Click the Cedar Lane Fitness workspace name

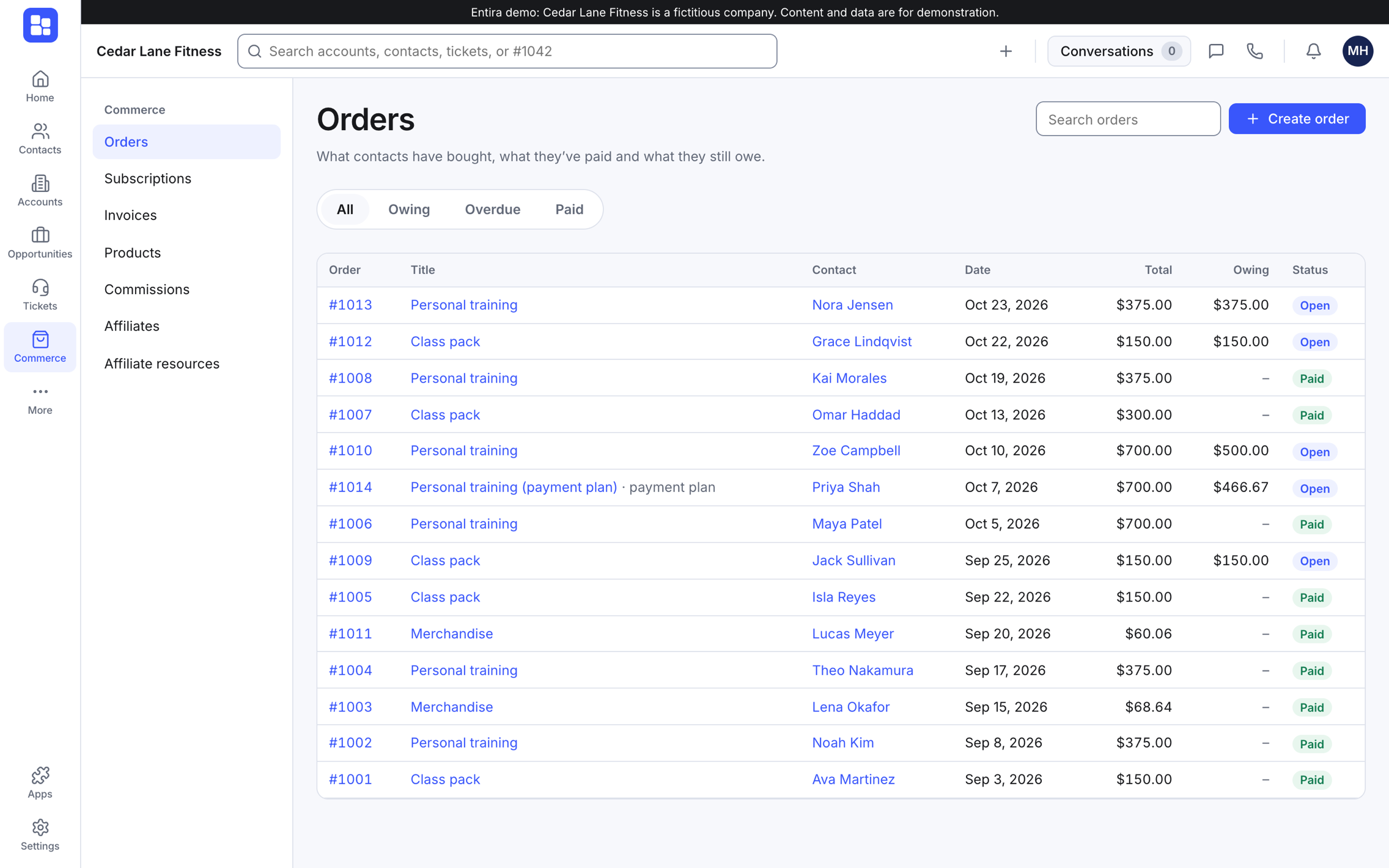pos(159,51)
